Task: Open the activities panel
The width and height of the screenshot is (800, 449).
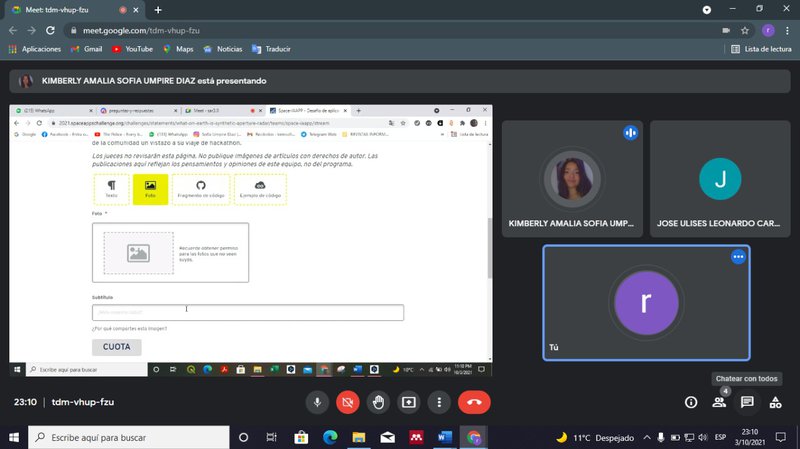Action: 775,402
